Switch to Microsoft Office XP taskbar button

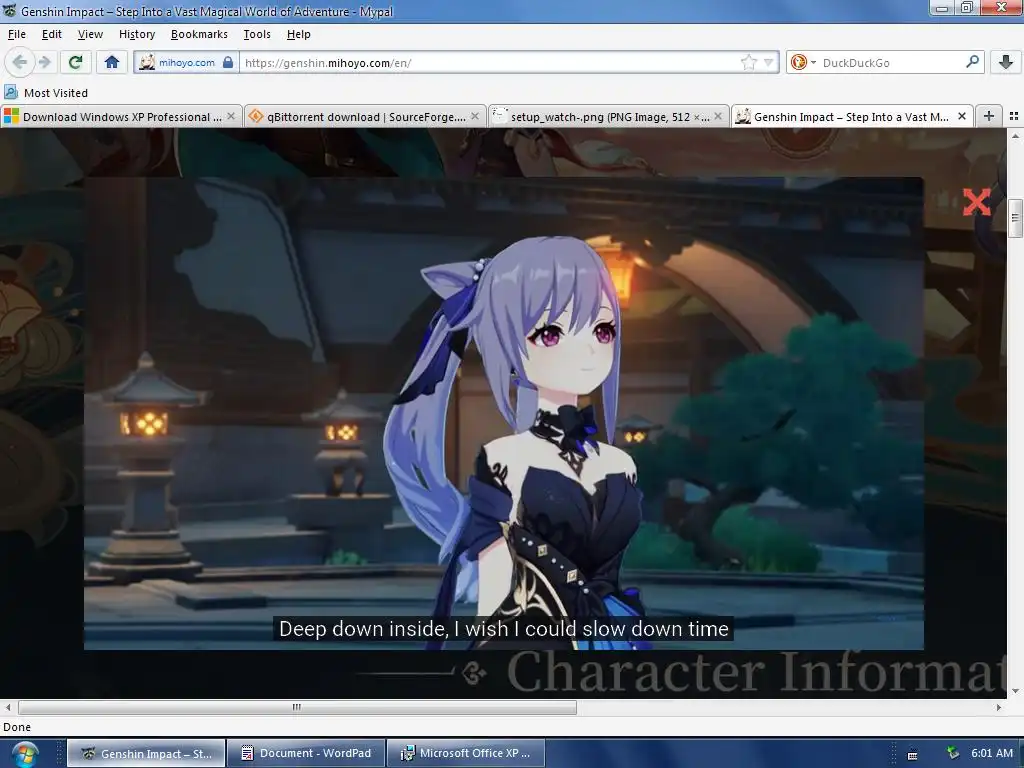click(466, 754)
